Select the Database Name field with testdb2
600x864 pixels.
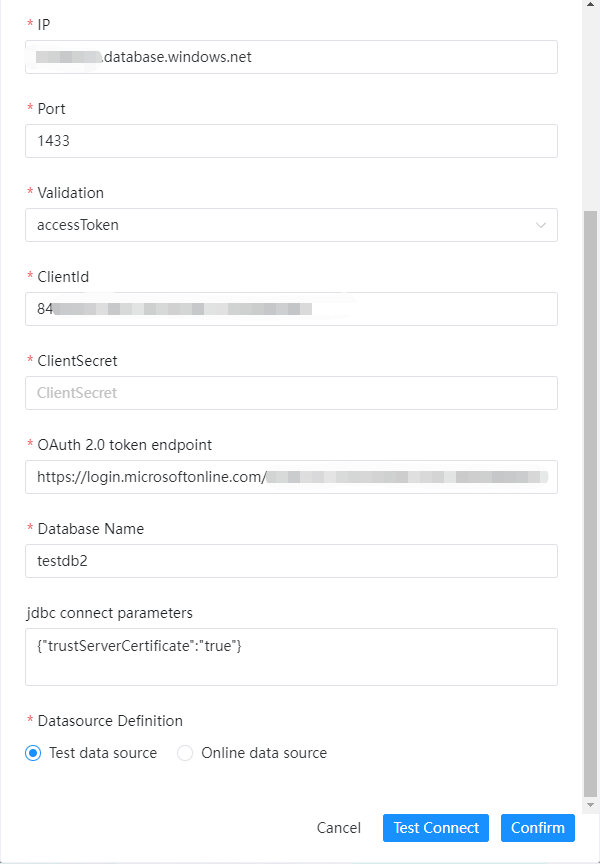tap(291, 561)
